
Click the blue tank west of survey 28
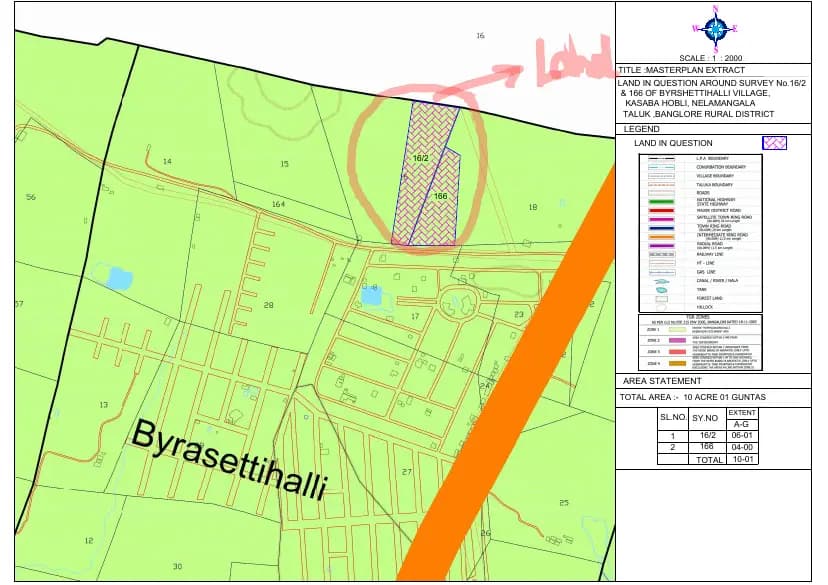coord(120,278)
